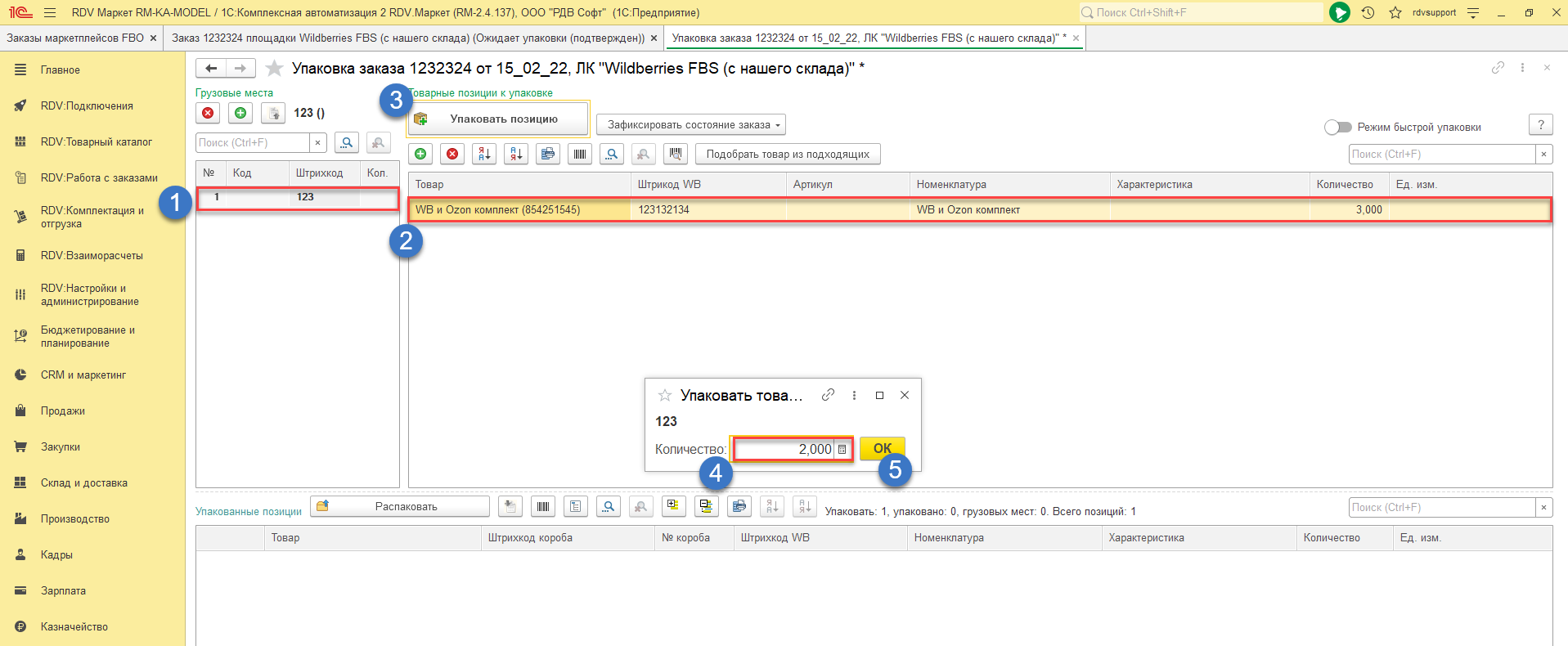Clear the Грузовые места search field

[x=318, y=143]
